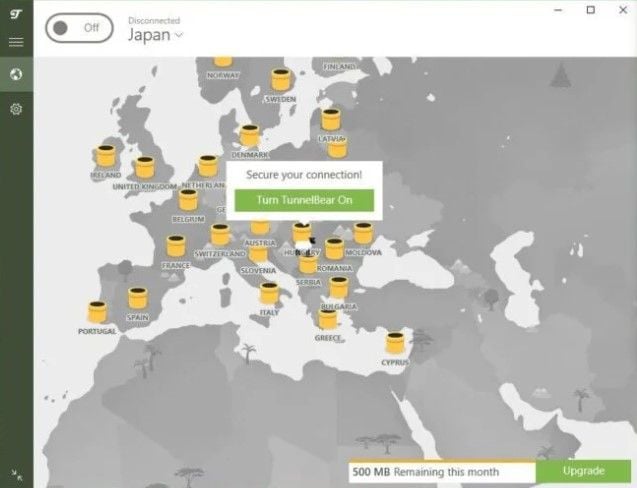Select the United Kingdom tunnel
The height and width of the screenshot is (488, 637).
tap(145, 167)
